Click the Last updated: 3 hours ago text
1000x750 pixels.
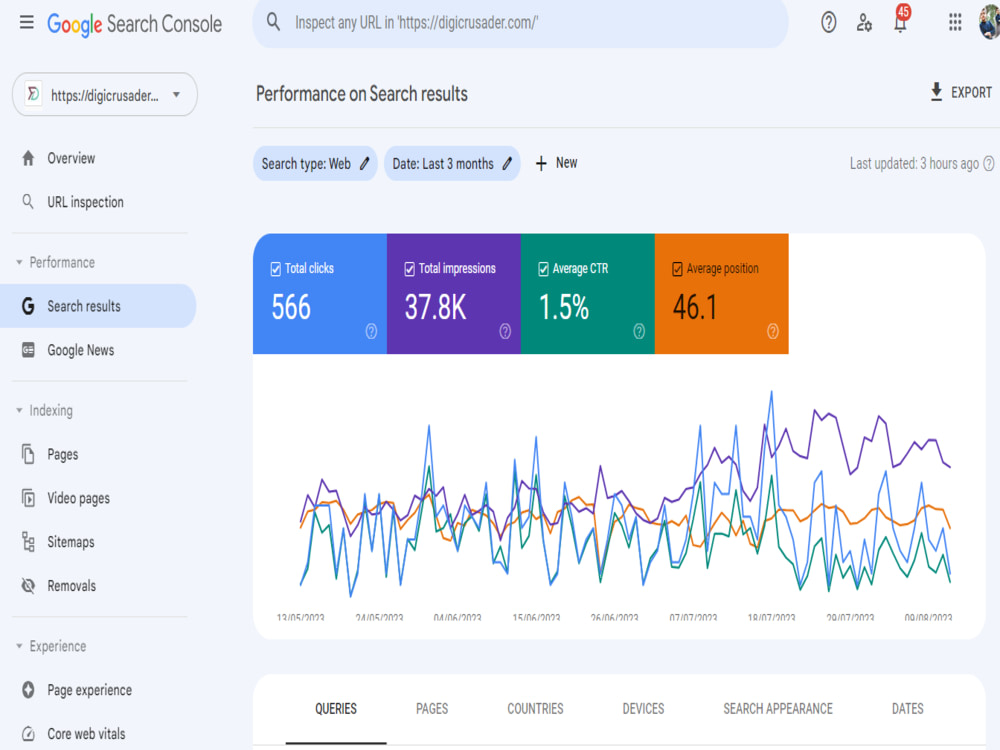click(x=914, y=164)
